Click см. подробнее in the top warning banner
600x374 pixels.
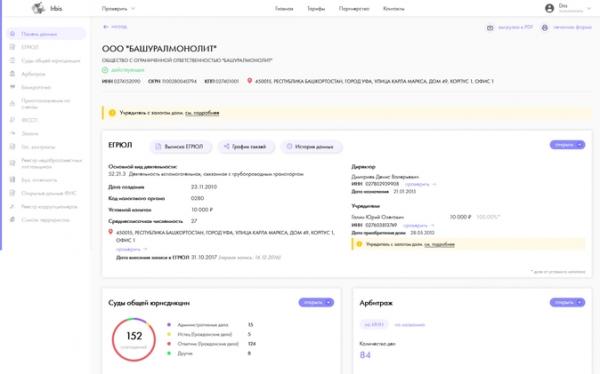point(202,113)
